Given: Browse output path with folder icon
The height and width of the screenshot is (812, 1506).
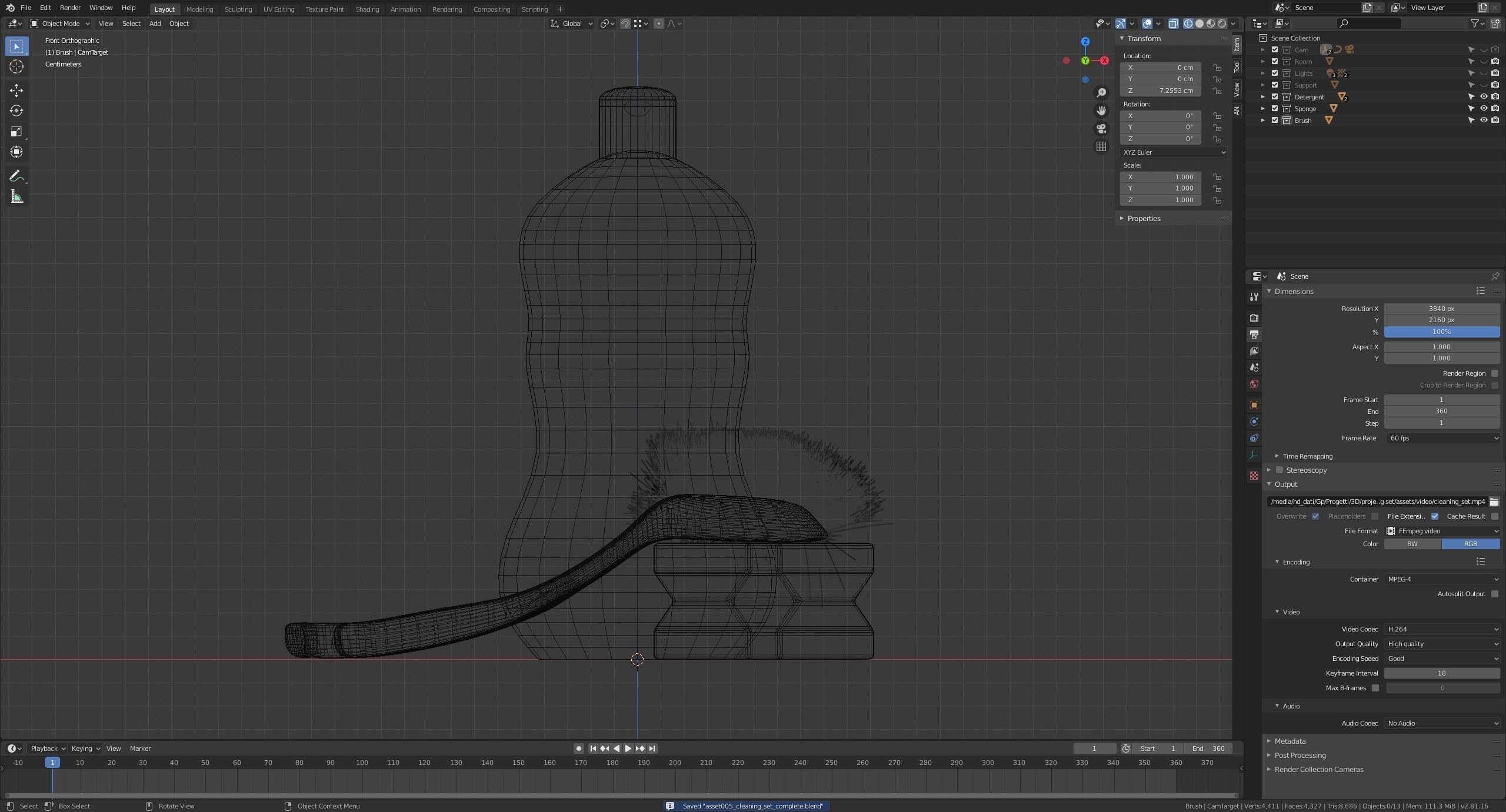Looking at the screenshot, I should click(x=1494, y=502).
